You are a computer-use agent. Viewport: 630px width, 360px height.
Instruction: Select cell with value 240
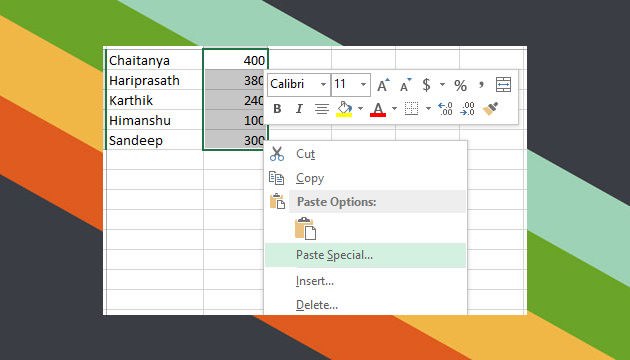(234, 100)
